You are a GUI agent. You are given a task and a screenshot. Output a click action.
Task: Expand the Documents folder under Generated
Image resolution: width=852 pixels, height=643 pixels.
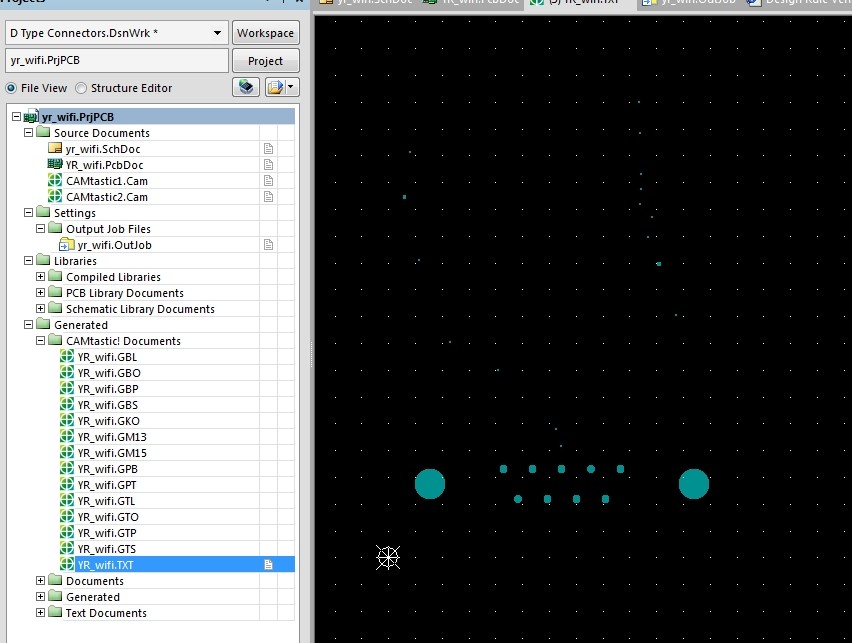40,580
